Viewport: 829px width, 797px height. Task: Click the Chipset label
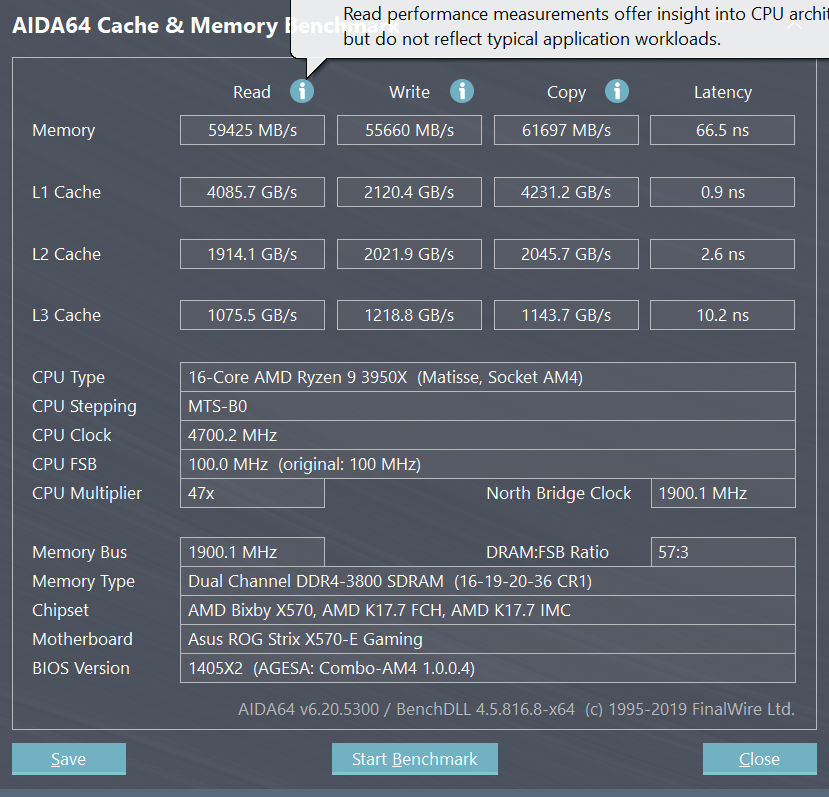tap(60, 611)
